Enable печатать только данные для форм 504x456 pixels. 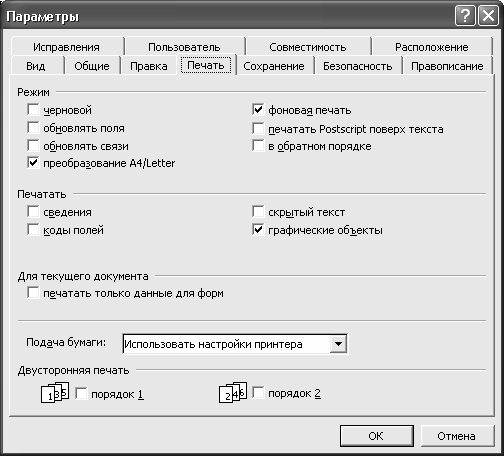pos(33,293)
